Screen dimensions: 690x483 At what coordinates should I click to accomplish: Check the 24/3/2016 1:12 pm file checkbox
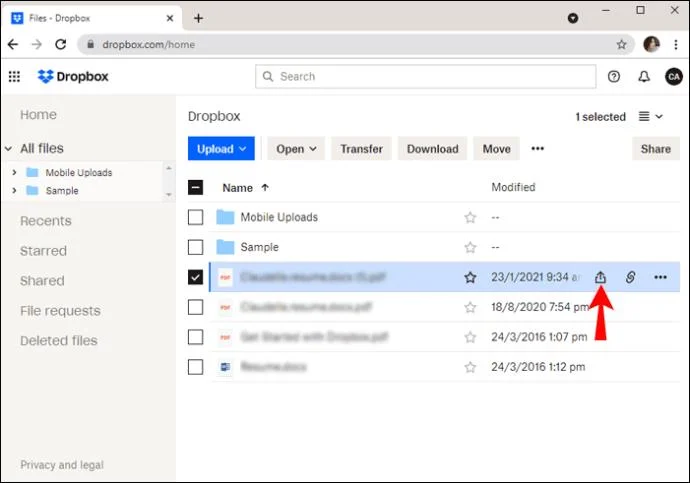point(195,367)
